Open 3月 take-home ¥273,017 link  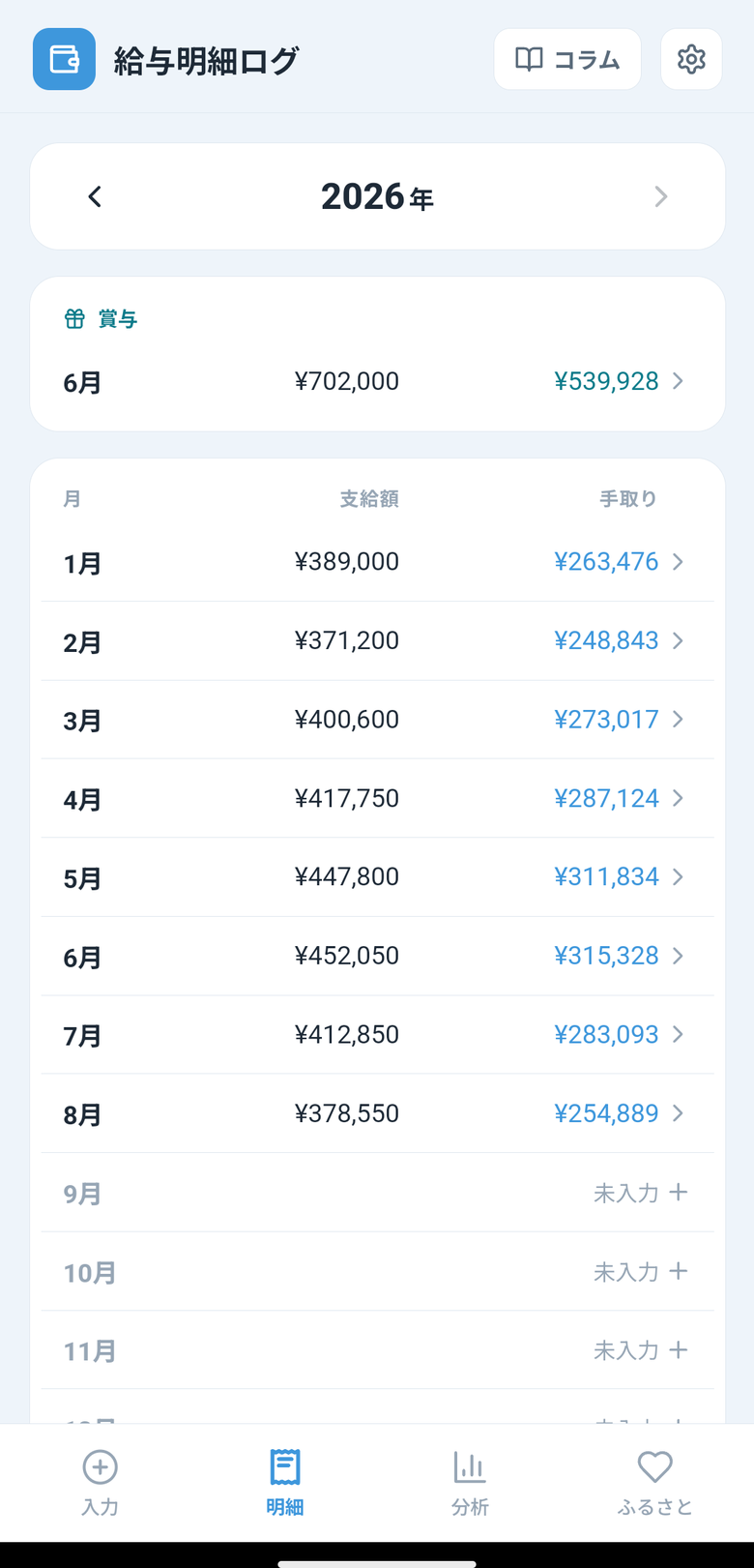point(606,720)
